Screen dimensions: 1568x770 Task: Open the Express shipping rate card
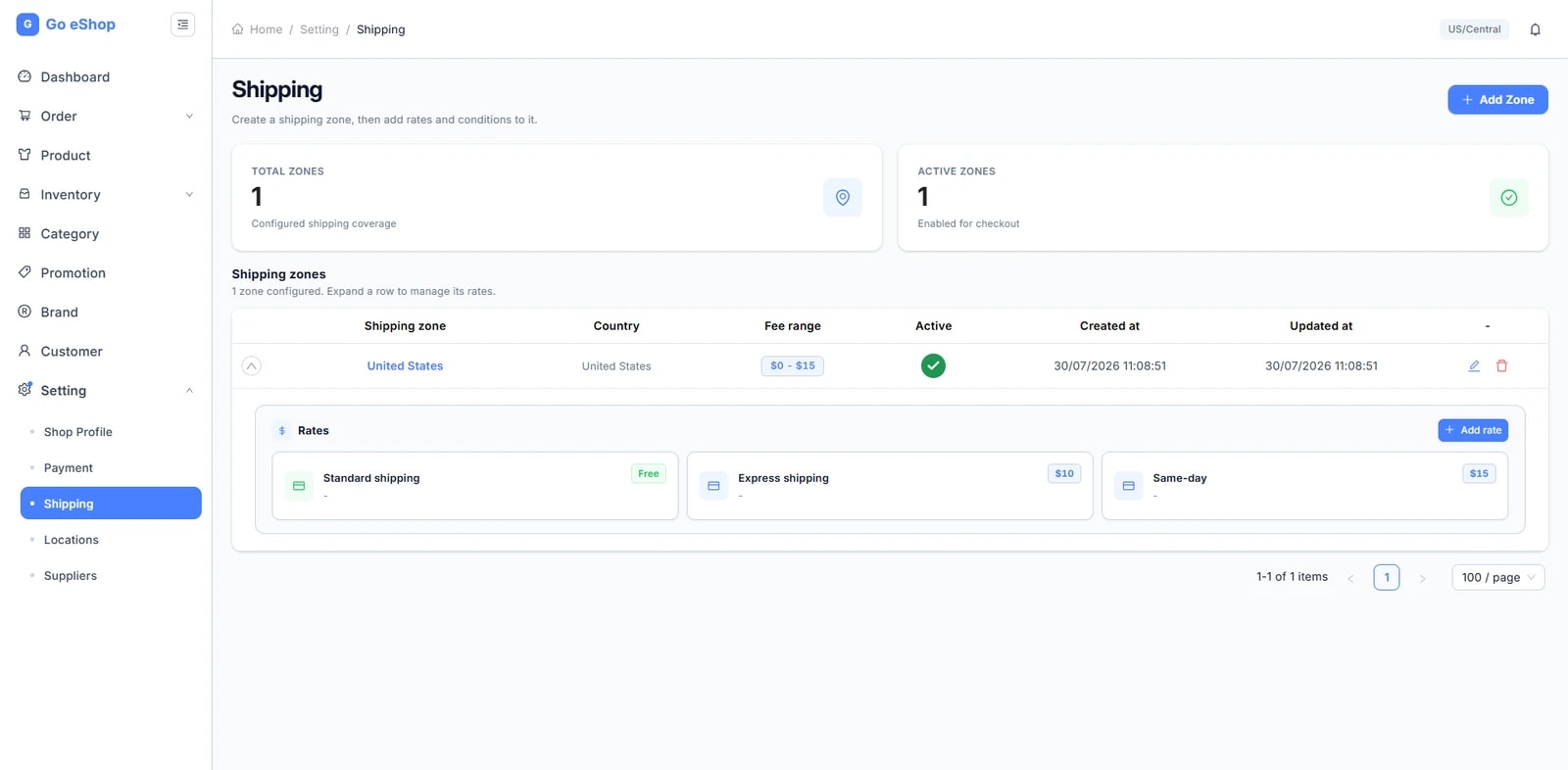pos(890,486)
